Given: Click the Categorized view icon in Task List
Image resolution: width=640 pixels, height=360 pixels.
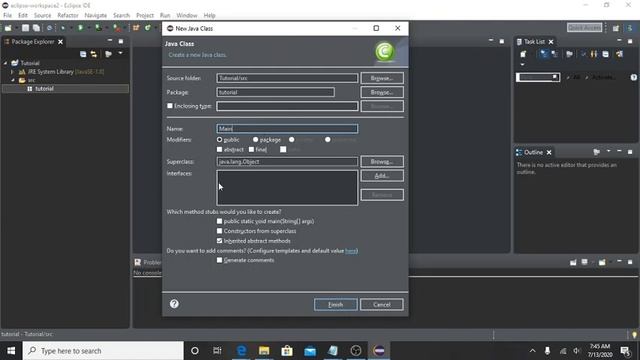Looking at the screenshot, I should click(544, 54).
